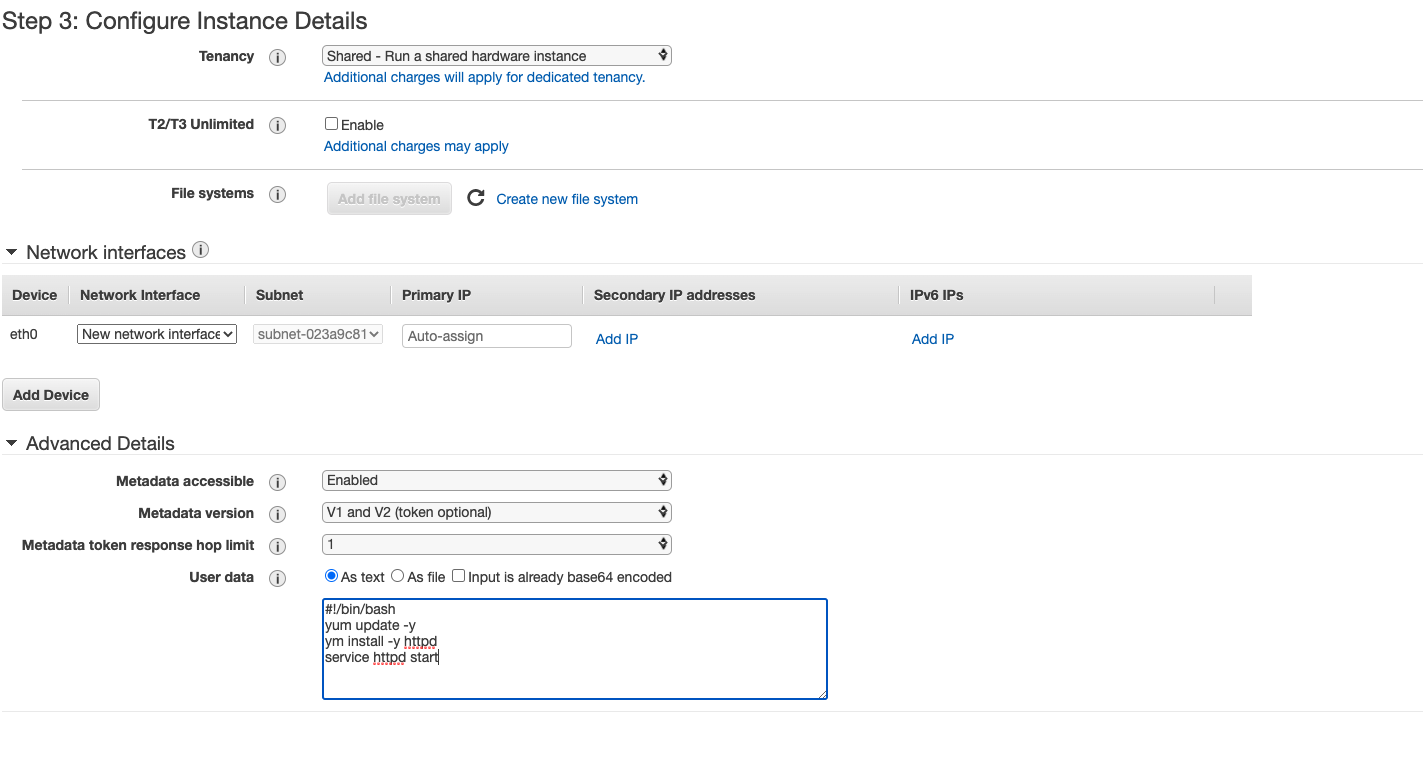Viewport: 1423px width, 767px height.
Task: Collapse the Network interfaces section
Action: pos(12,252)
